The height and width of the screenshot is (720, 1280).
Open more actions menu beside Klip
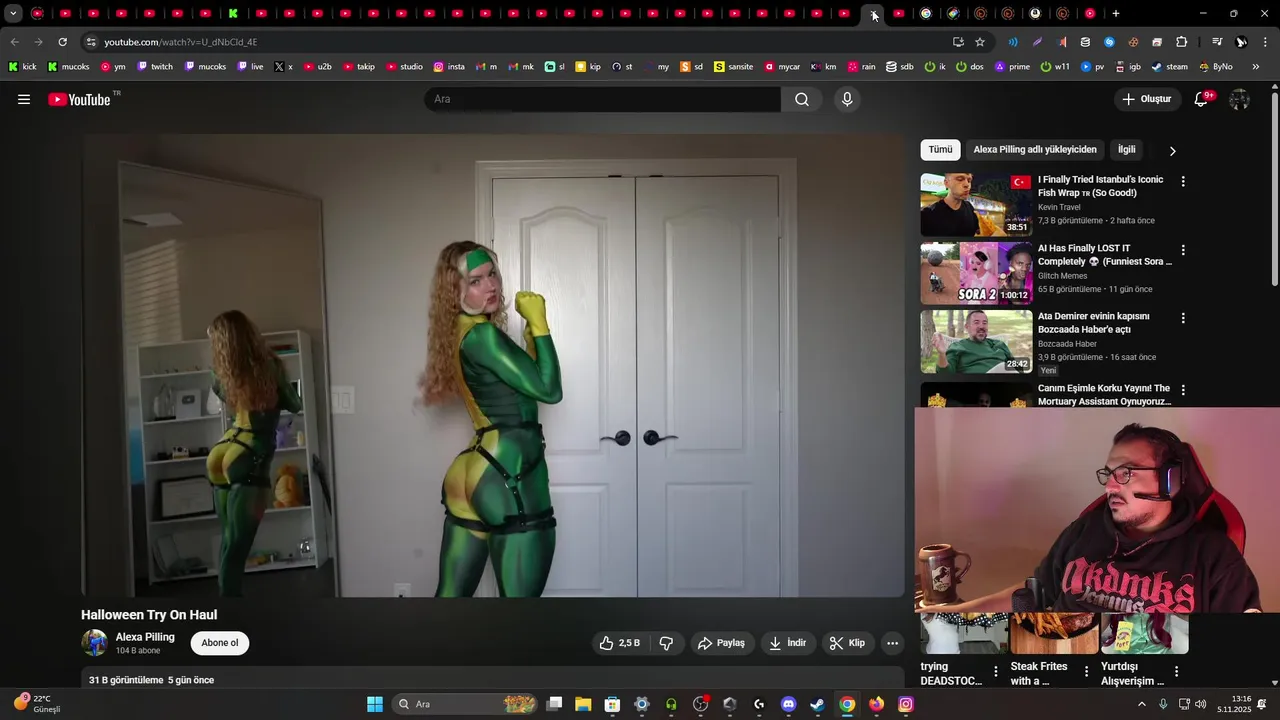pos(893,643)
